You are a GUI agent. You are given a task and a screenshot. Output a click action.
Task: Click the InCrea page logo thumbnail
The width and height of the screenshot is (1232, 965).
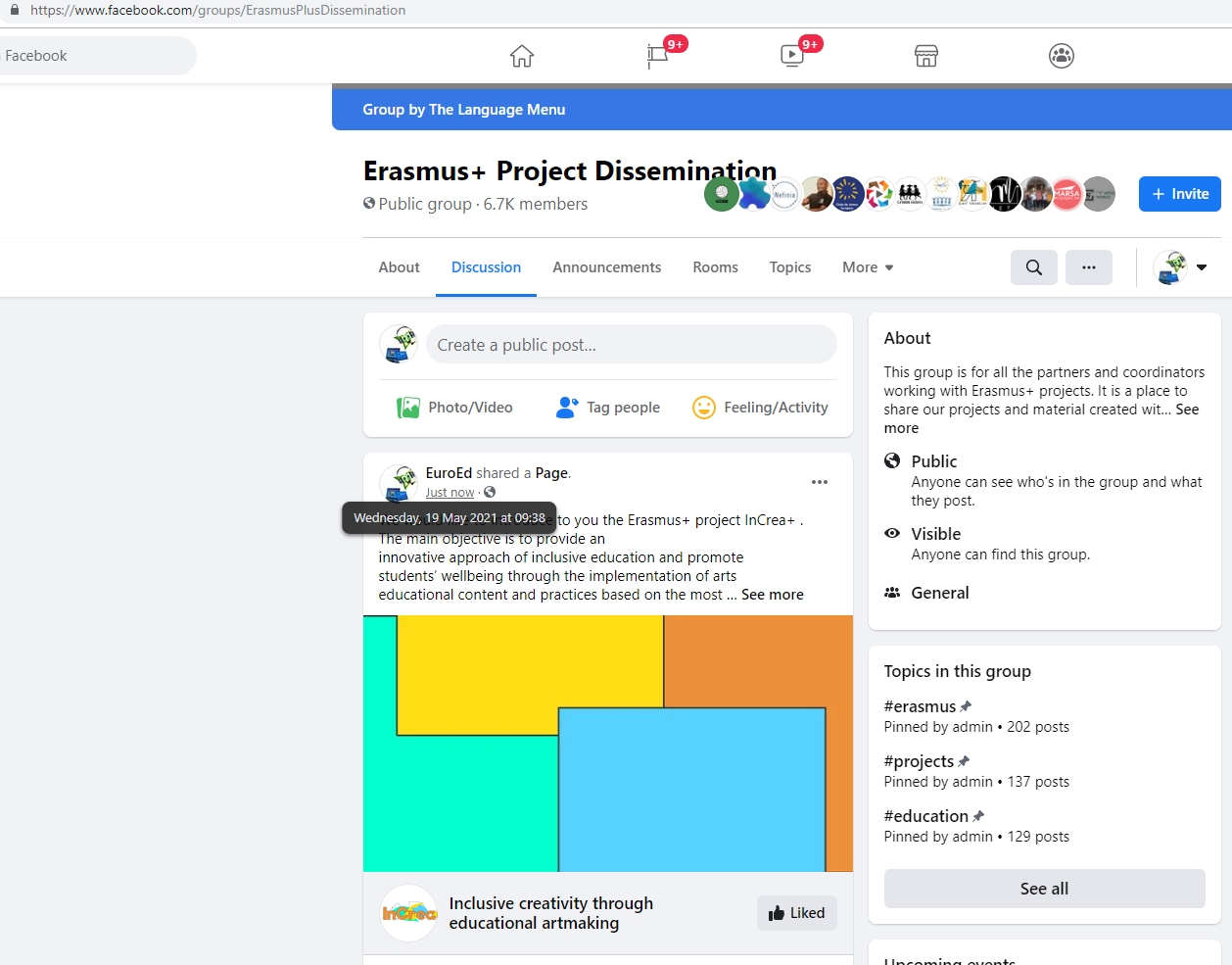click(408, 913)
